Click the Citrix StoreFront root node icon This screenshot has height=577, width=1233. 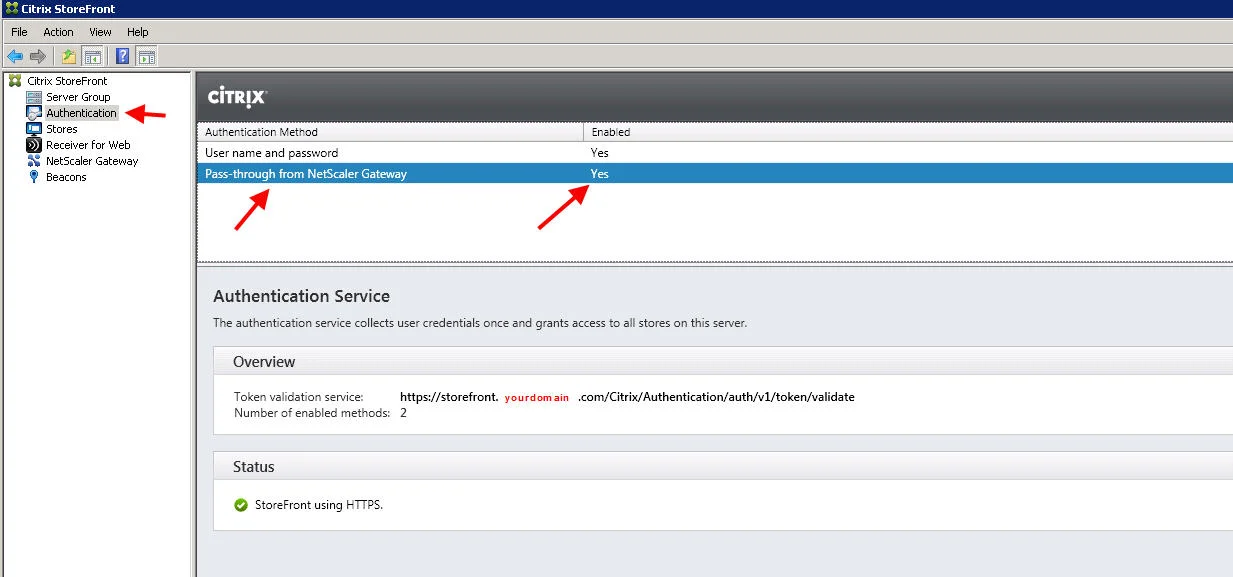coord(15,81)
